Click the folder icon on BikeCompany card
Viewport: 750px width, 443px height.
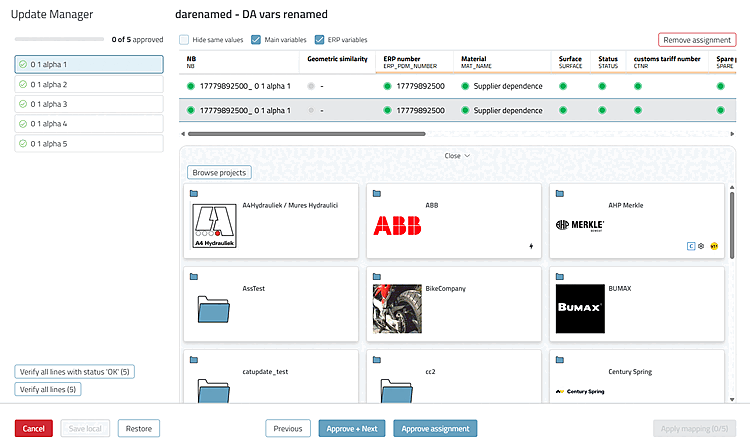(377, 277)
